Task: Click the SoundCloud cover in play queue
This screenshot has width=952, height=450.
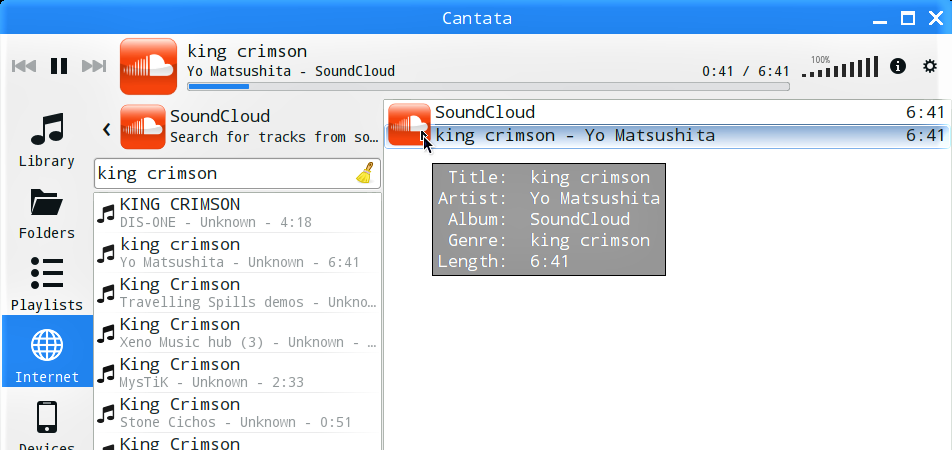Action: (409, 124)
